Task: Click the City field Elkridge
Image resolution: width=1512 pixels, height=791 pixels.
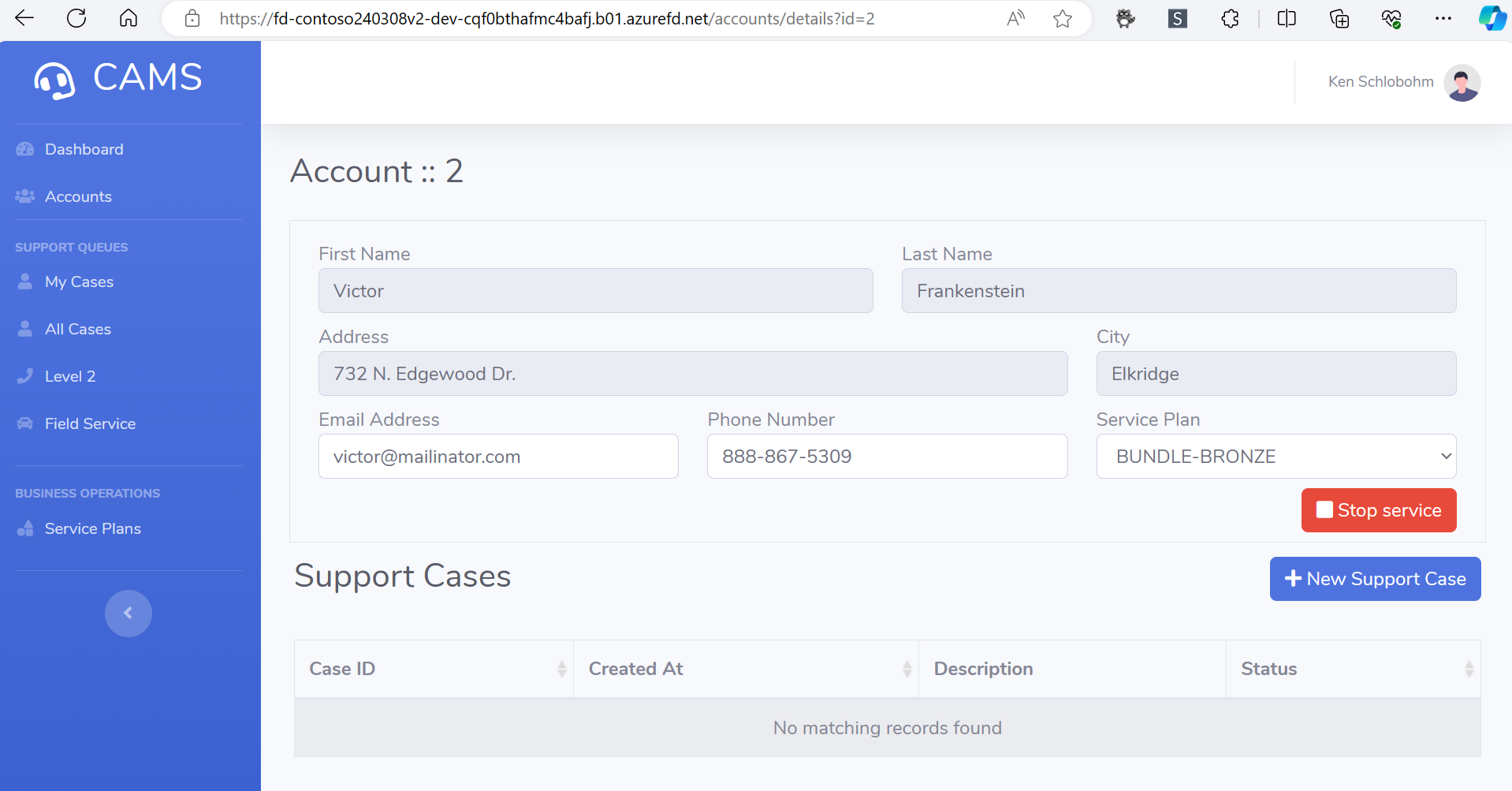Action: 1276,374
